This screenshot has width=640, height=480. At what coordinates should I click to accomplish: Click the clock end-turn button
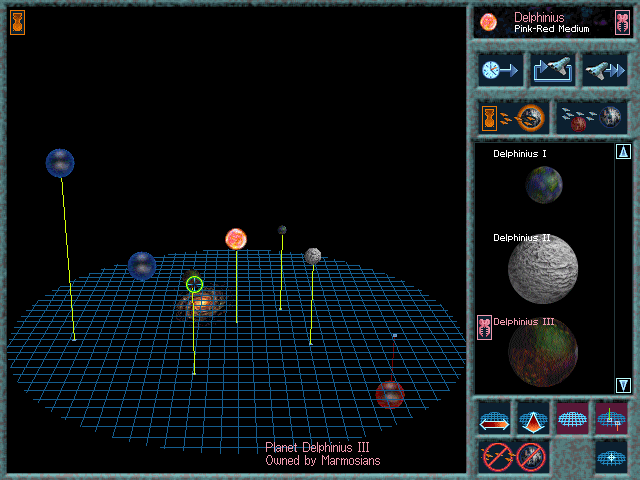click(x=500, y=71)
